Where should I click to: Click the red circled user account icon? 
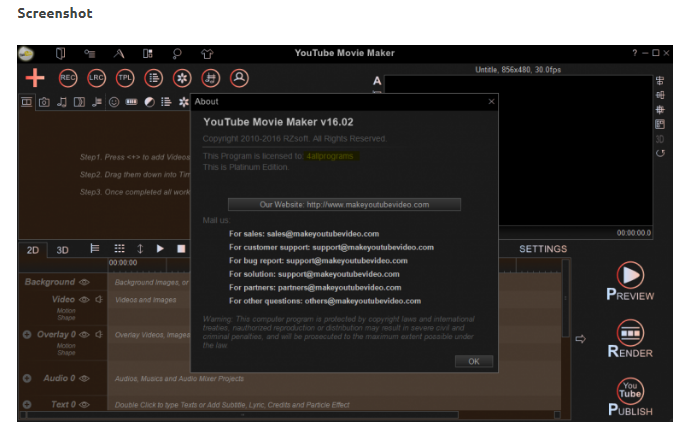[x=239, y=78]
